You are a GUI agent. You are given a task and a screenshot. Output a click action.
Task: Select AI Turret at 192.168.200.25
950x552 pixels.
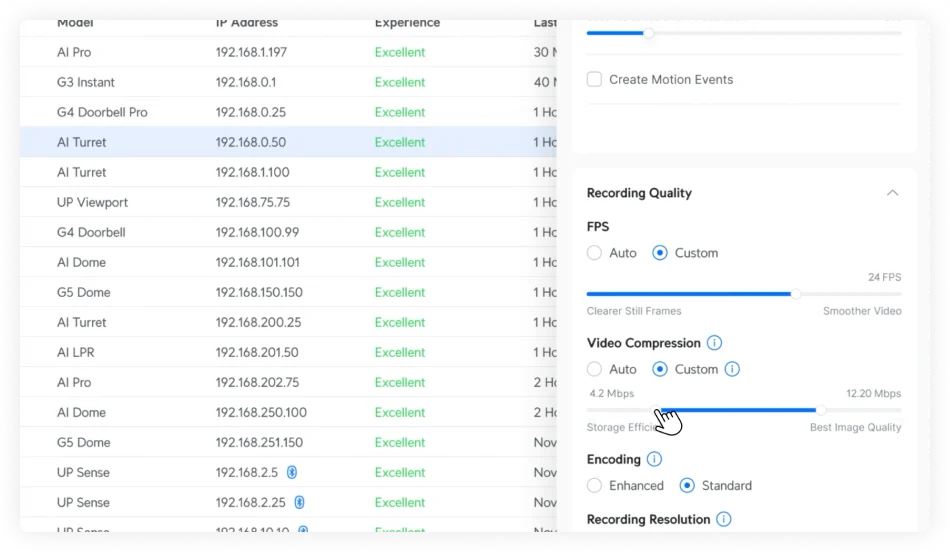[288, 322]
